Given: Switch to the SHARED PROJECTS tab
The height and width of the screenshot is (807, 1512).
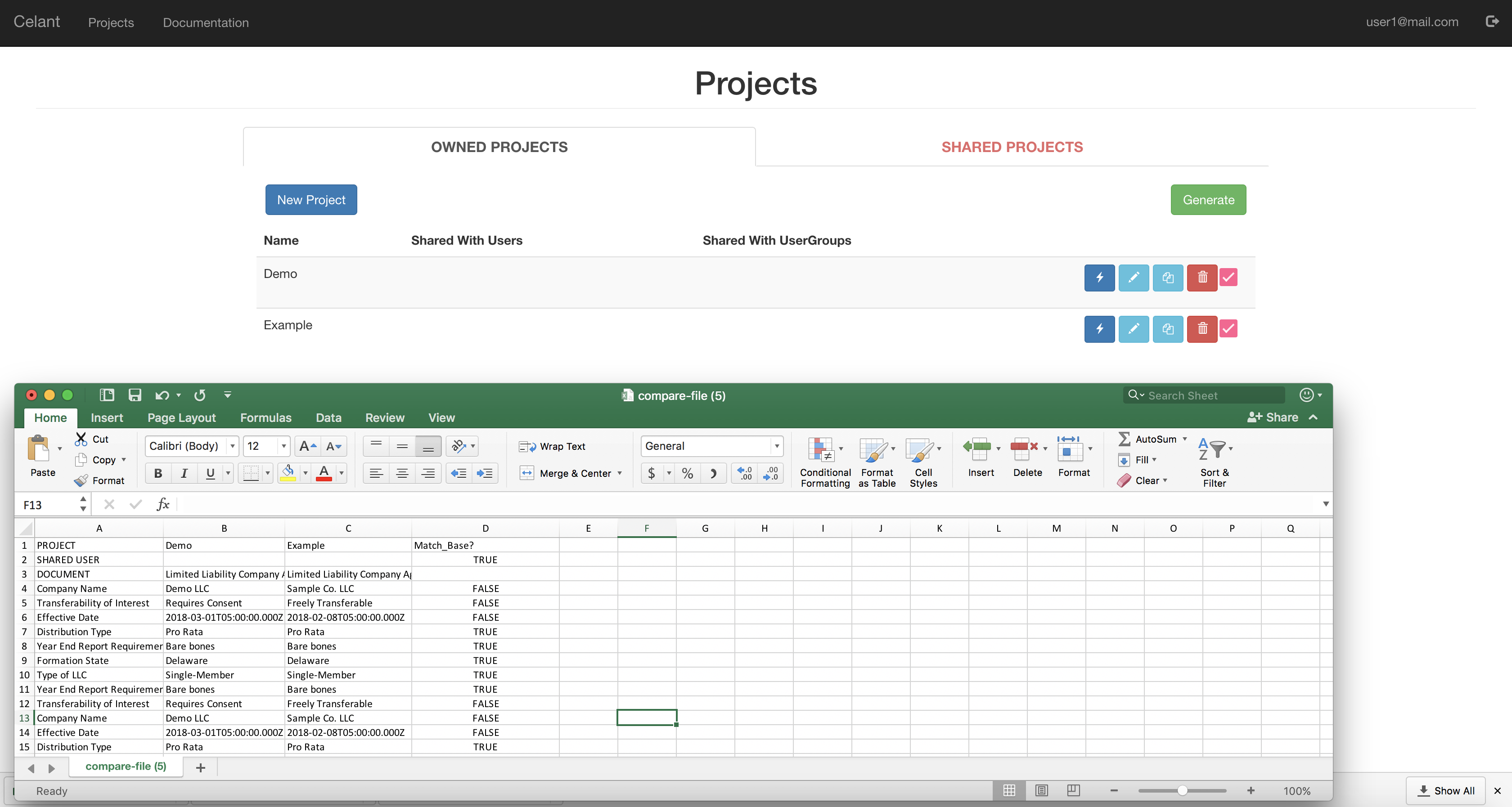Looking at the screenshot, I should [x=1012, y=147].
